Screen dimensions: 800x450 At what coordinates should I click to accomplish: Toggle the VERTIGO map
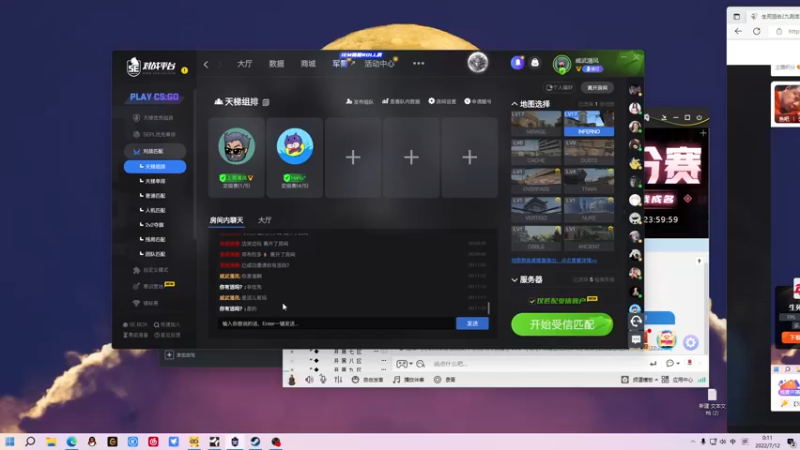tap(536, 210)
